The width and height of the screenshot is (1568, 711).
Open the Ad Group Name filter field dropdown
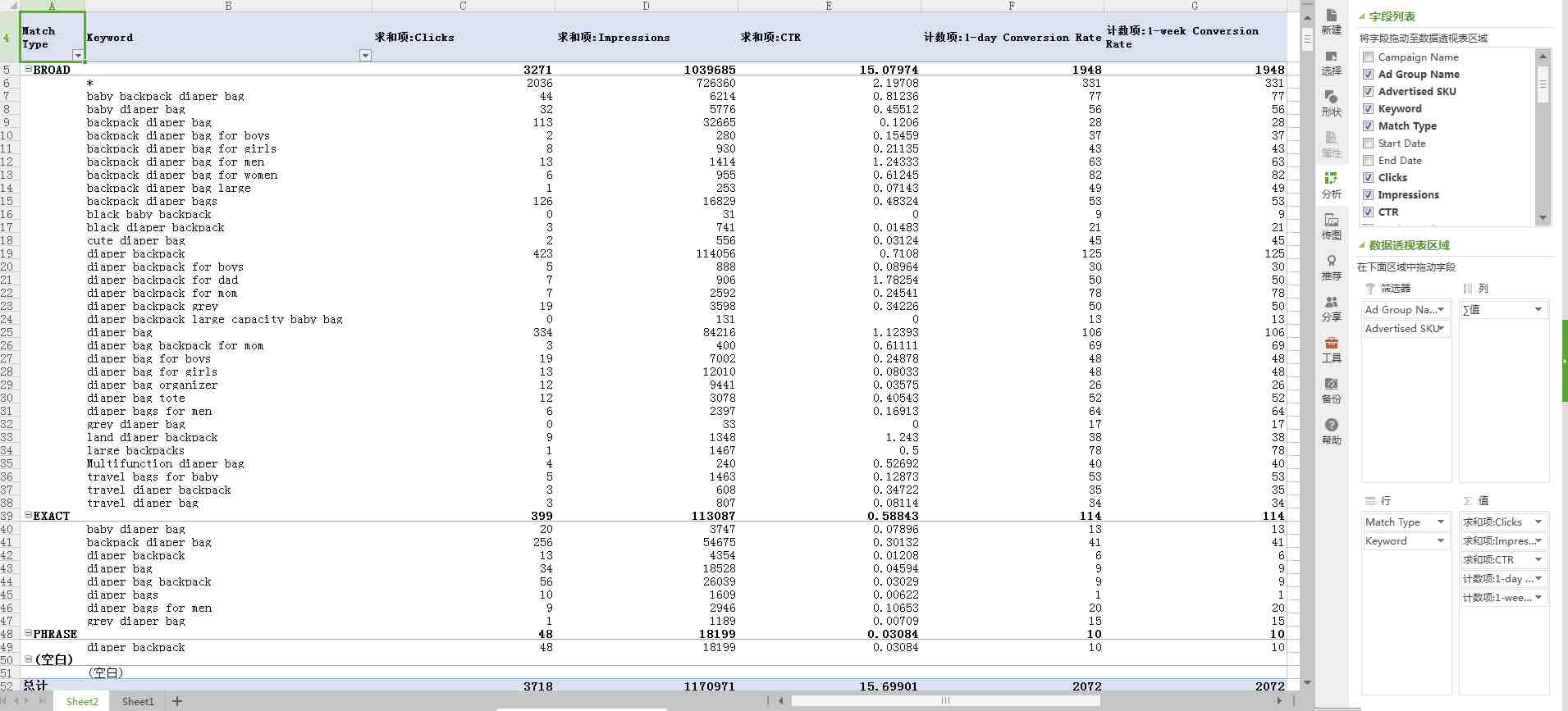(x=1441, y=309)
